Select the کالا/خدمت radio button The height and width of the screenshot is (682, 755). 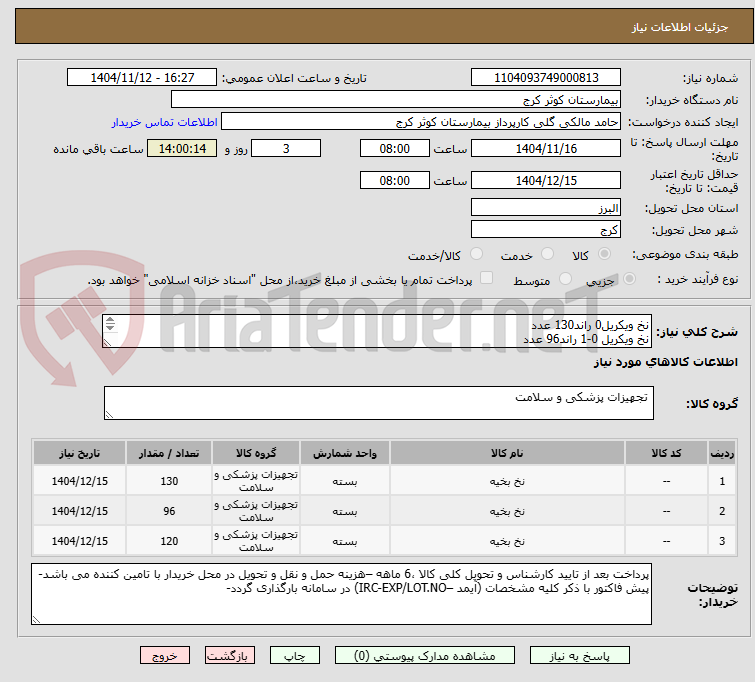tap(477, 254)
